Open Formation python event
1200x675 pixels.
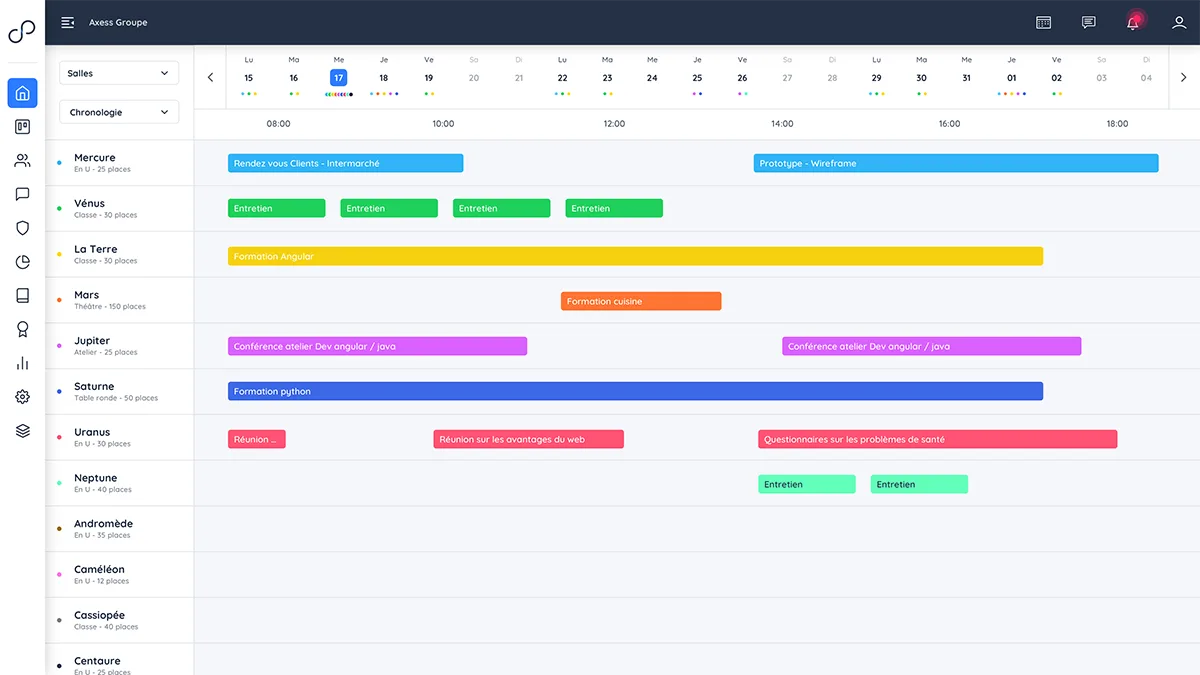pyautogui.click(x=635, y=391)
